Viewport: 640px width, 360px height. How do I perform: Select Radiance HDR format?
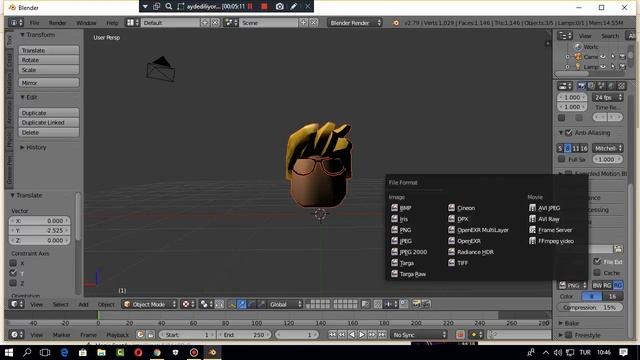(471, 252)
